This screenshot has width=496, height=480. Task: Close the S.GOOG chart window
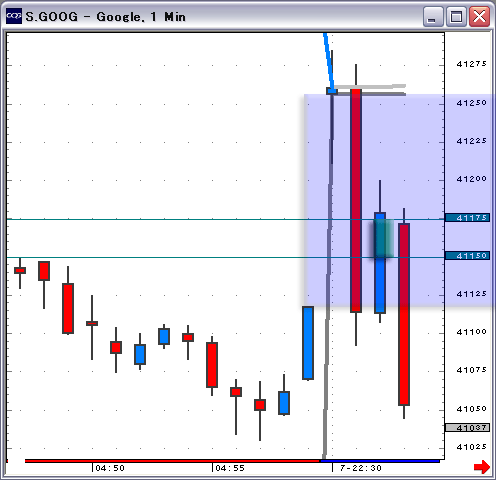click(479, 16)
